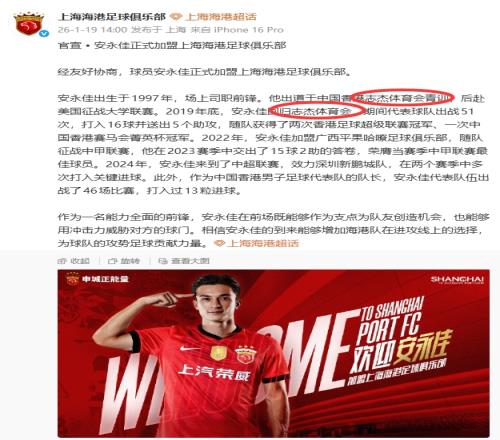Click the diamond icon ending the post text
Image resolution: width=500 pixels, height=440 pixels.
tap(219, 243)
